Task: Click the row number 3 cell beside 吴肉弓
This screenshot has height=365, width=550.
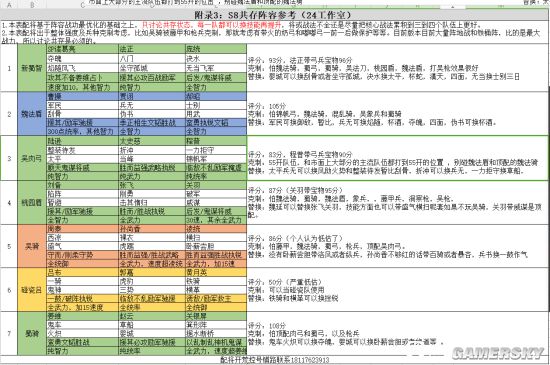Action: (9, 158)
